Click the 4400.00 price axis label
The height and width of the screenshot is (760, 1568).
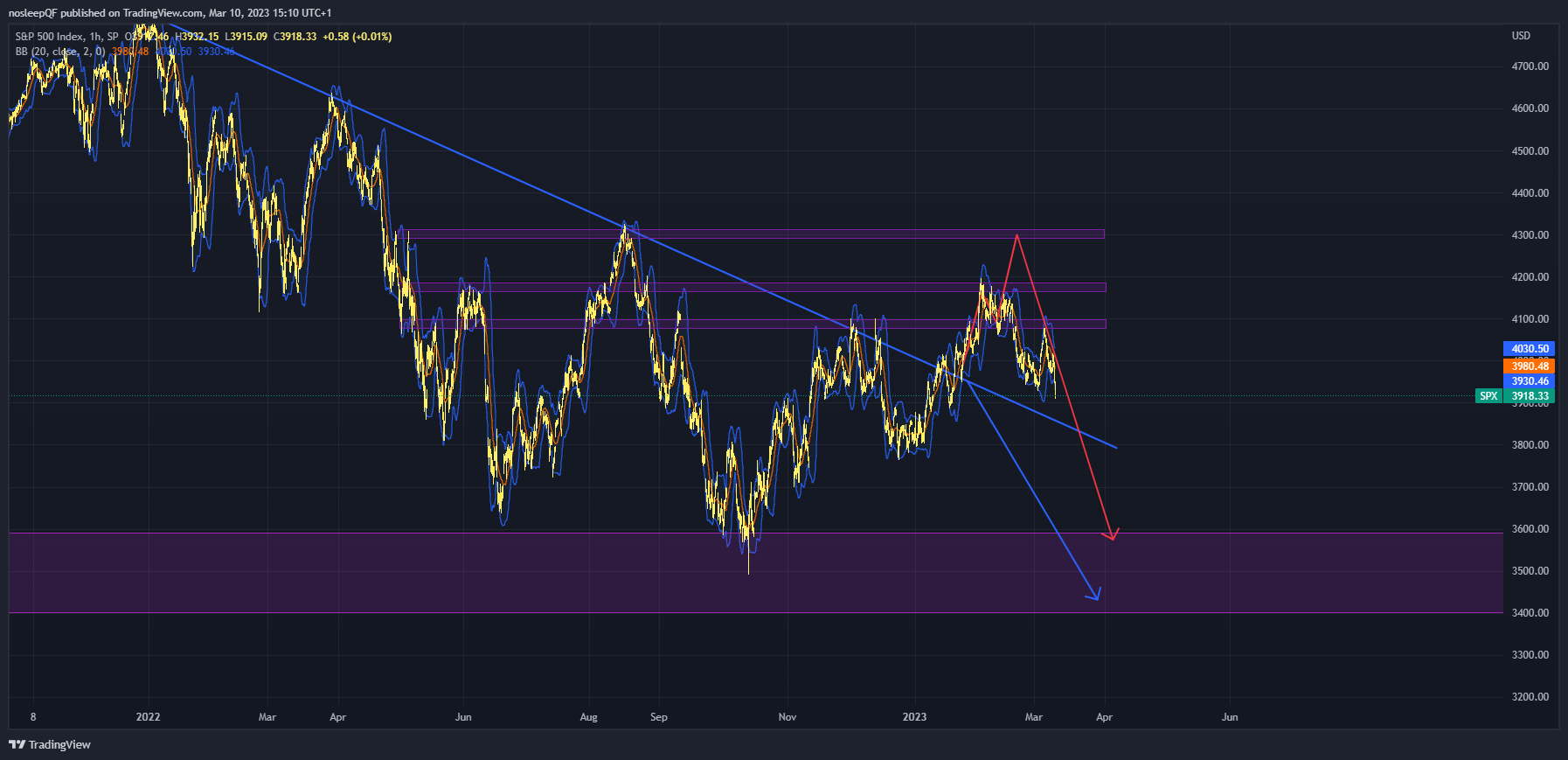click(1530, 193)
